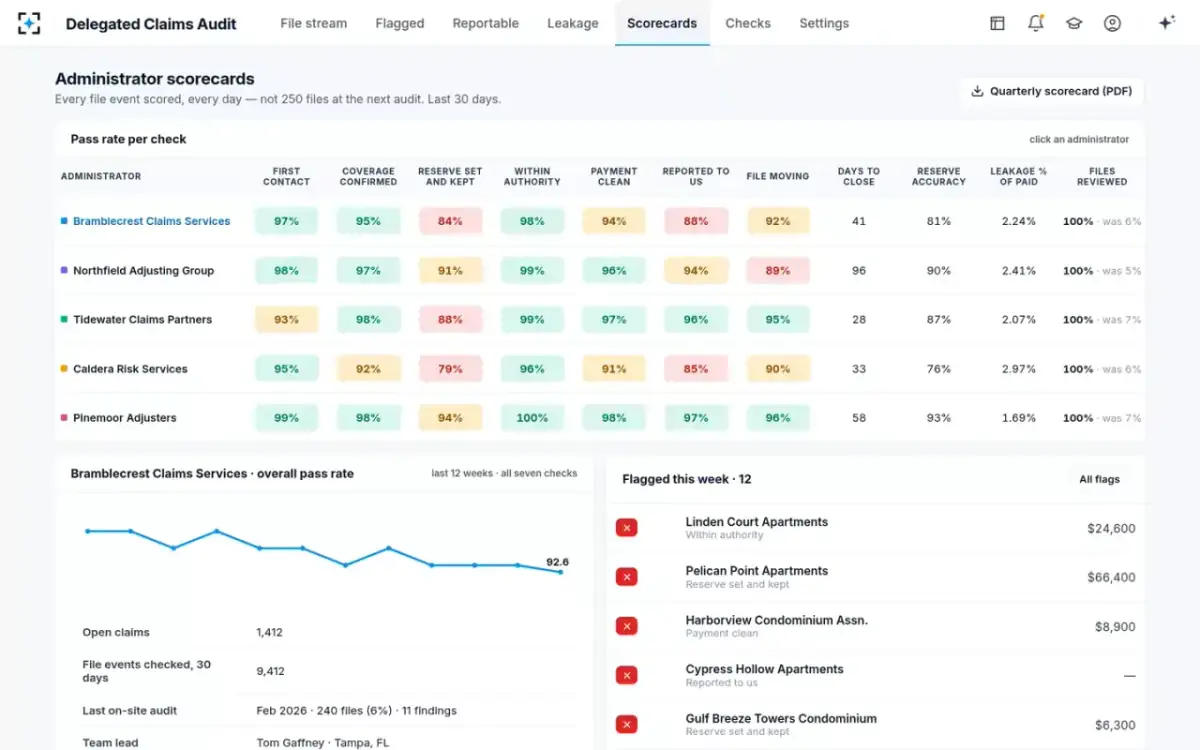Switch to the Flagged tab

(400, 23)
